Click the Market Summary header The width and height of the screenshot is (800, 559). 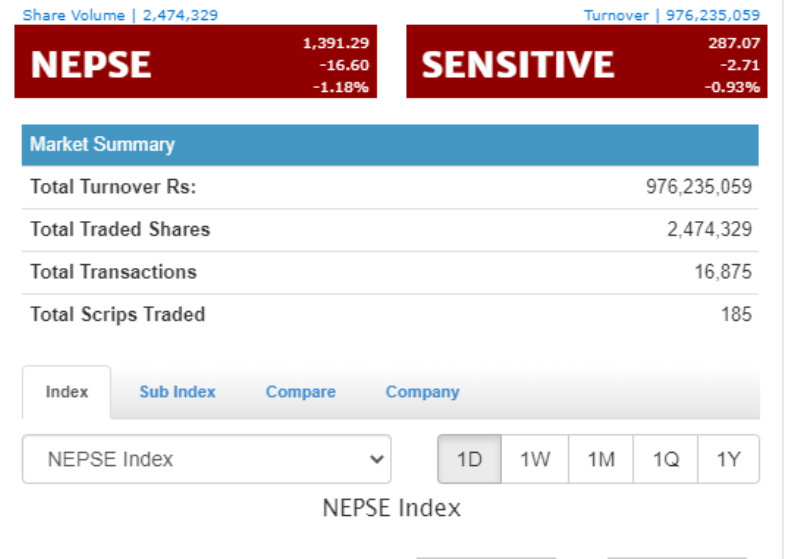click(x=390, y=145)
